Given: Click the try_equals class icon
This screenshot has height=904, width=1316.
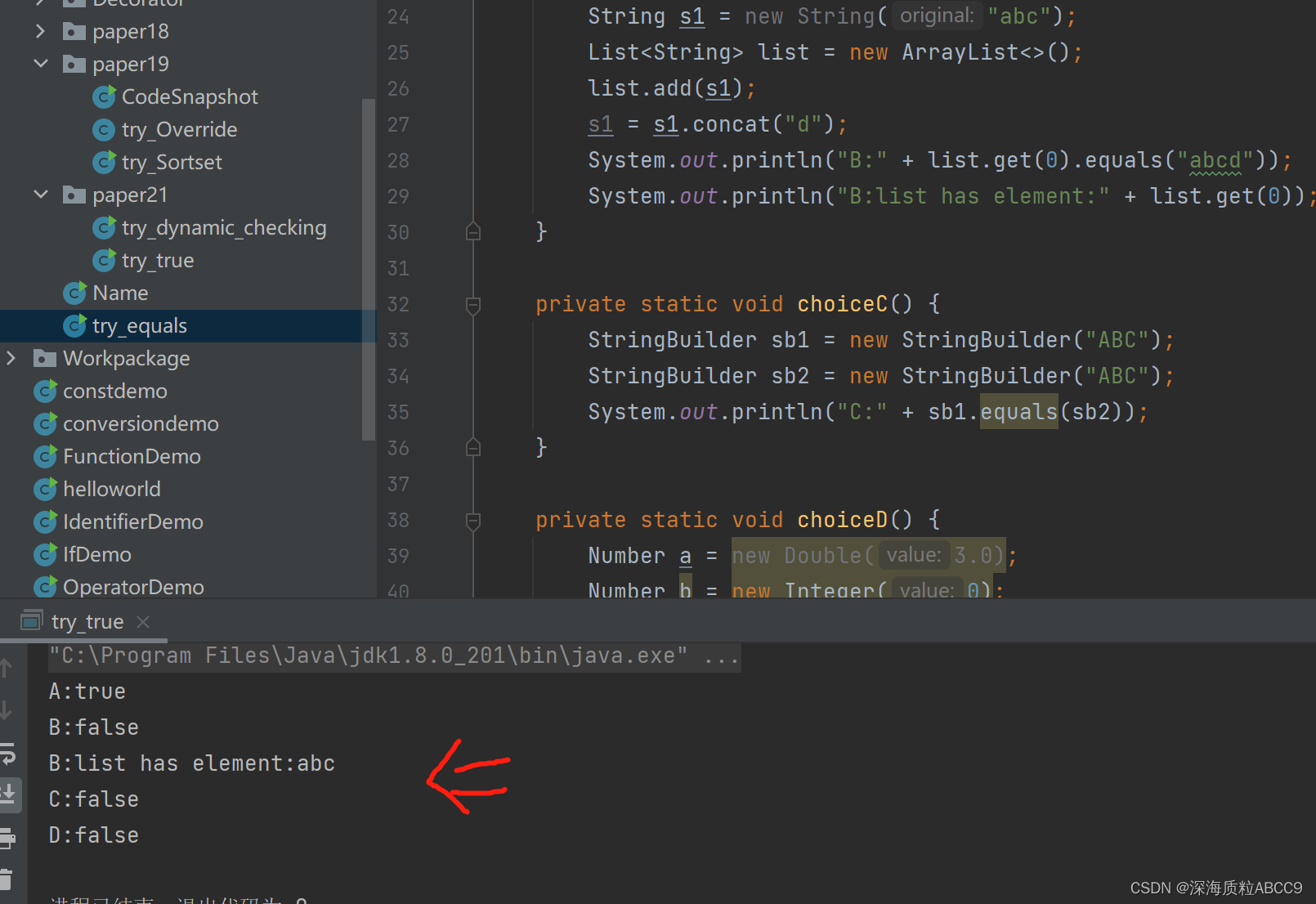Looking at the screenshot, I should (x=74, y=325).
